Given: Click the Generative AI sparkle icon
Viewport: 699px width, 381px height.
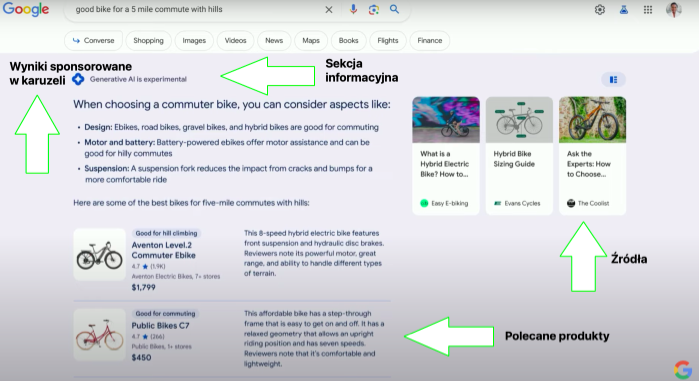Looking at the screenshot, I should click(78, 79).
